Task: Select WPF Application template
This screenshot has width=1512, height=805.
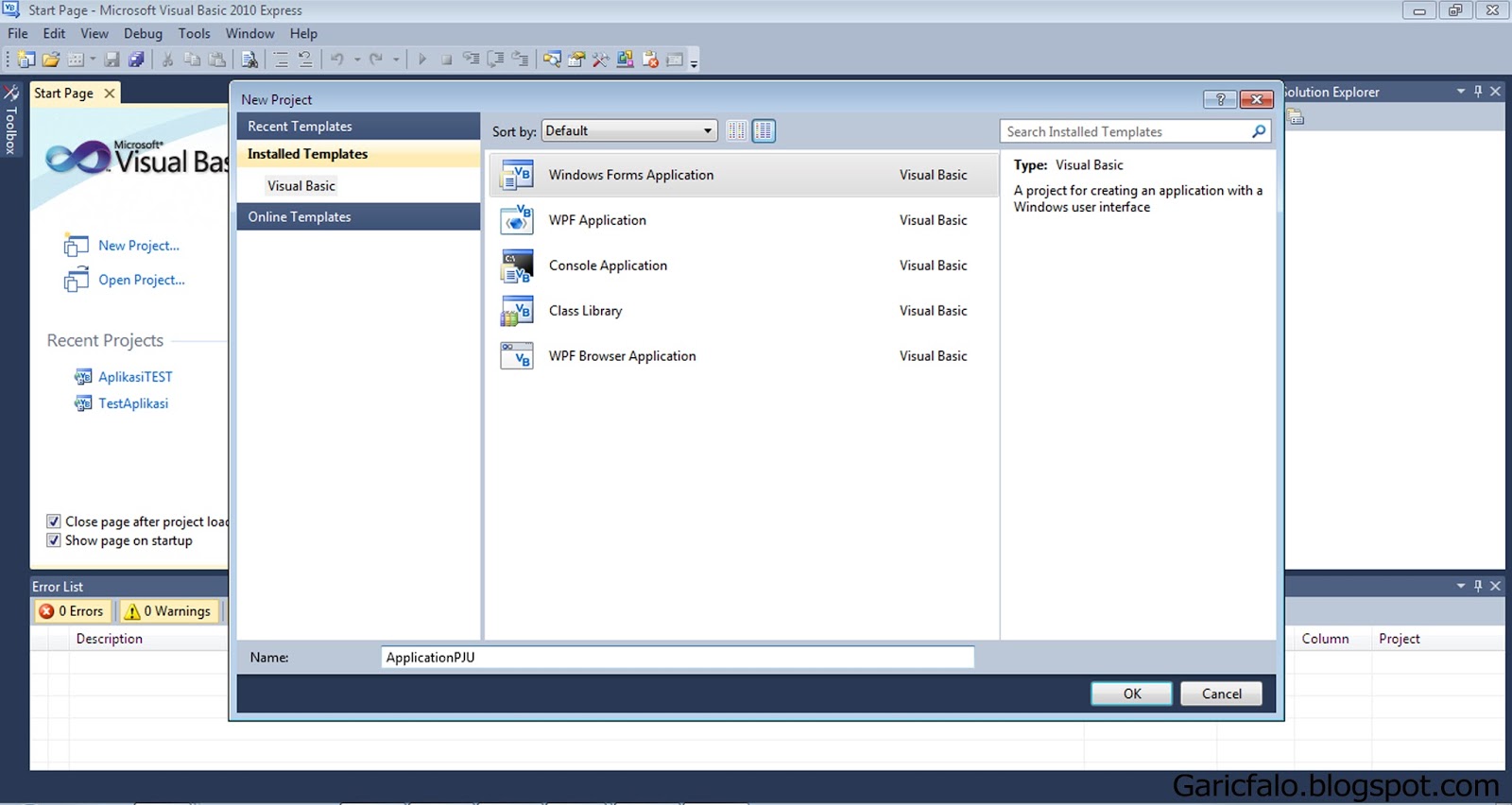Action: click(744, 220)
